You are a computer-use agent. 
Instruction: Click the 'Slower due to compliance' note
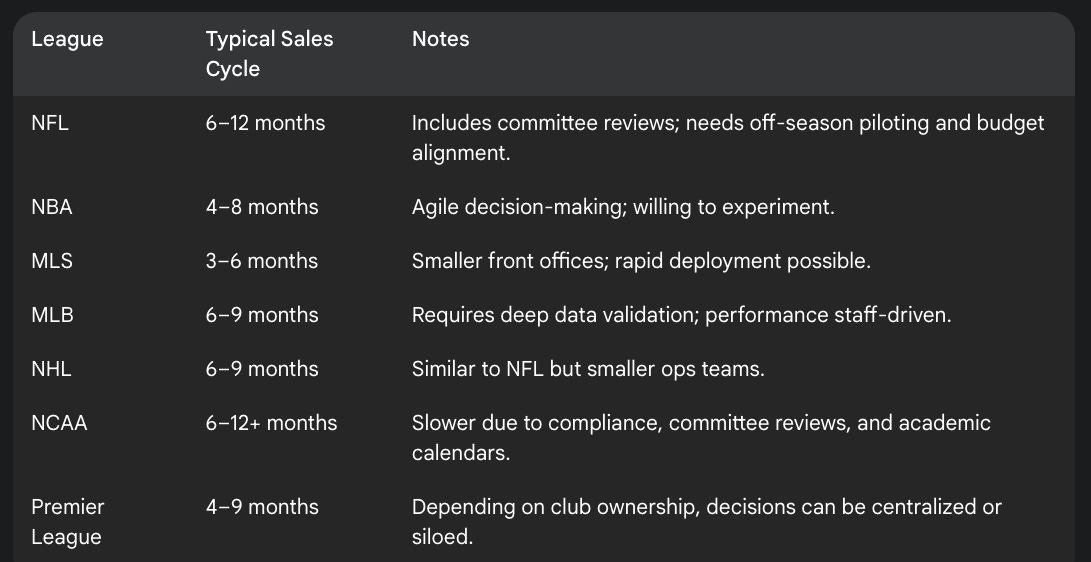[x=701, y=438]
